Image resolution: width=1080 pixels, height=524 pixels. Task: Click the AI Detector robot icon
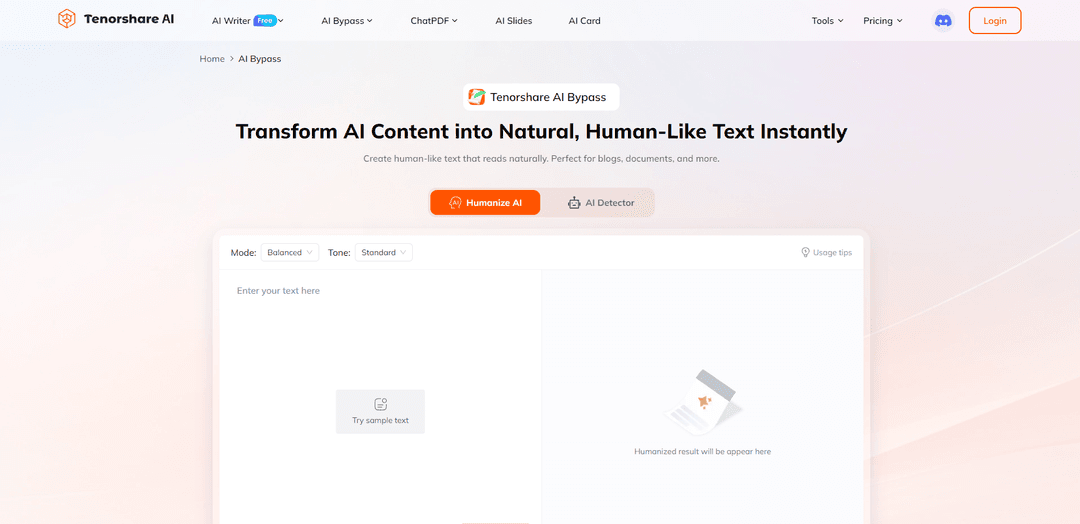tap(574, 202)
